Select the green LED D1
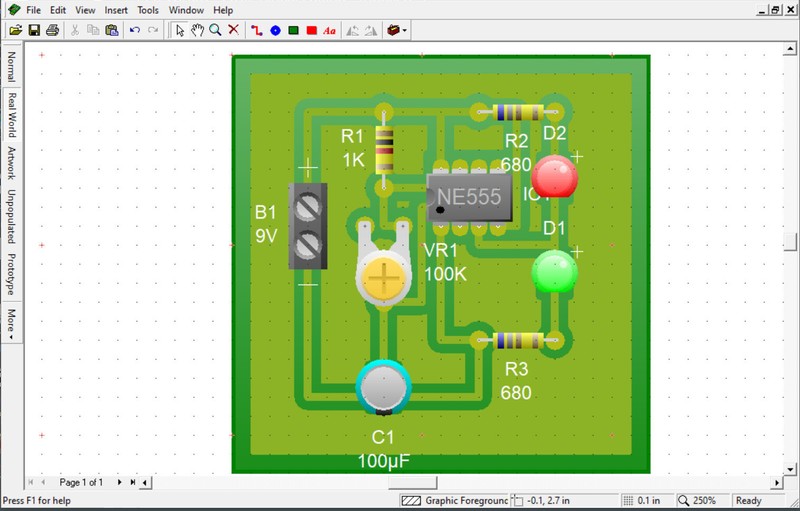 click(x=555, y=271)
